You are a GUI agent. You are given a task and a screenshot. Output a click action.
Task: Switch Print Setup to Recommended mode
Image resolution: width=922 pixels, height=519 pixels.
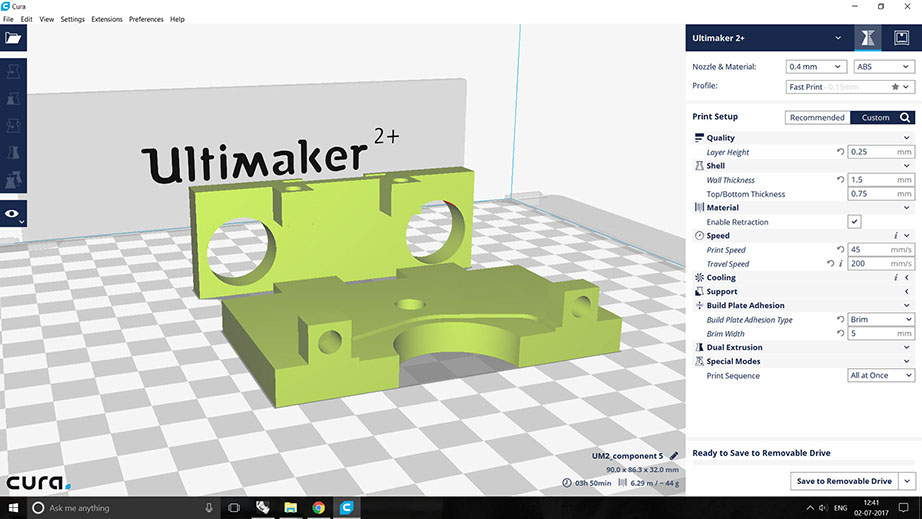[817, 118]
